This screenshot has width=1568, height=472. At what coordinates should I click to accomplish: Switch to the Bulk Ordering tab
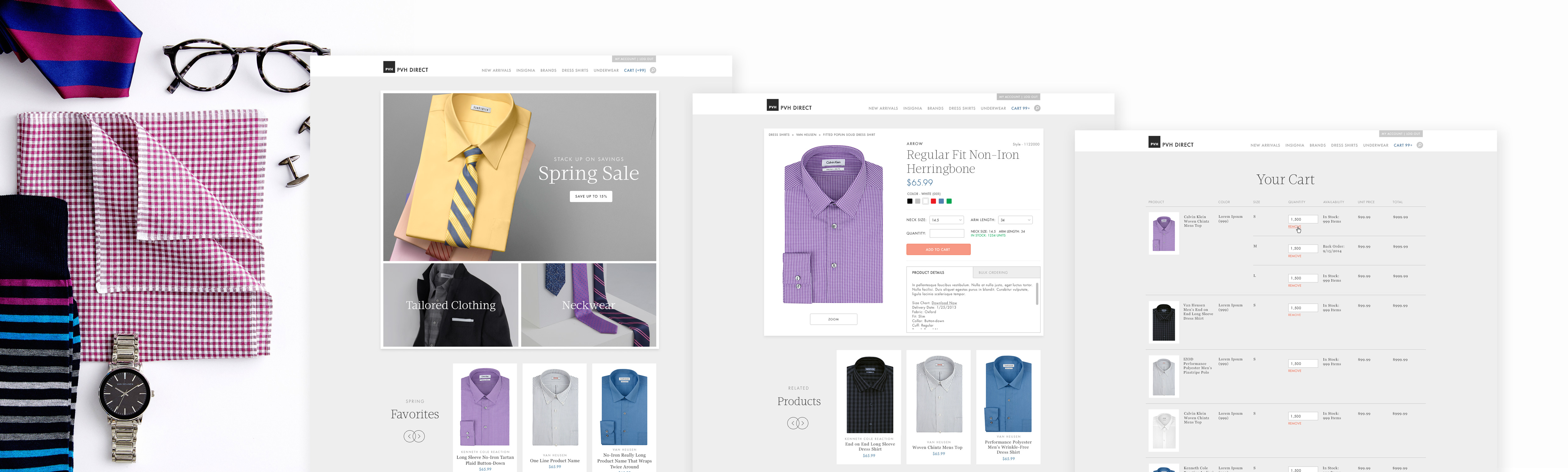tap(1006, 272)
